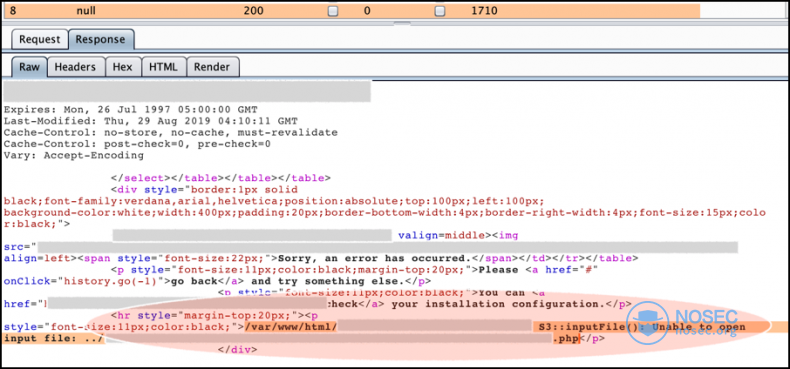Click the '</select></table></table></table>' line
Viewport: 790px width, 369px height.
point(221,178)
